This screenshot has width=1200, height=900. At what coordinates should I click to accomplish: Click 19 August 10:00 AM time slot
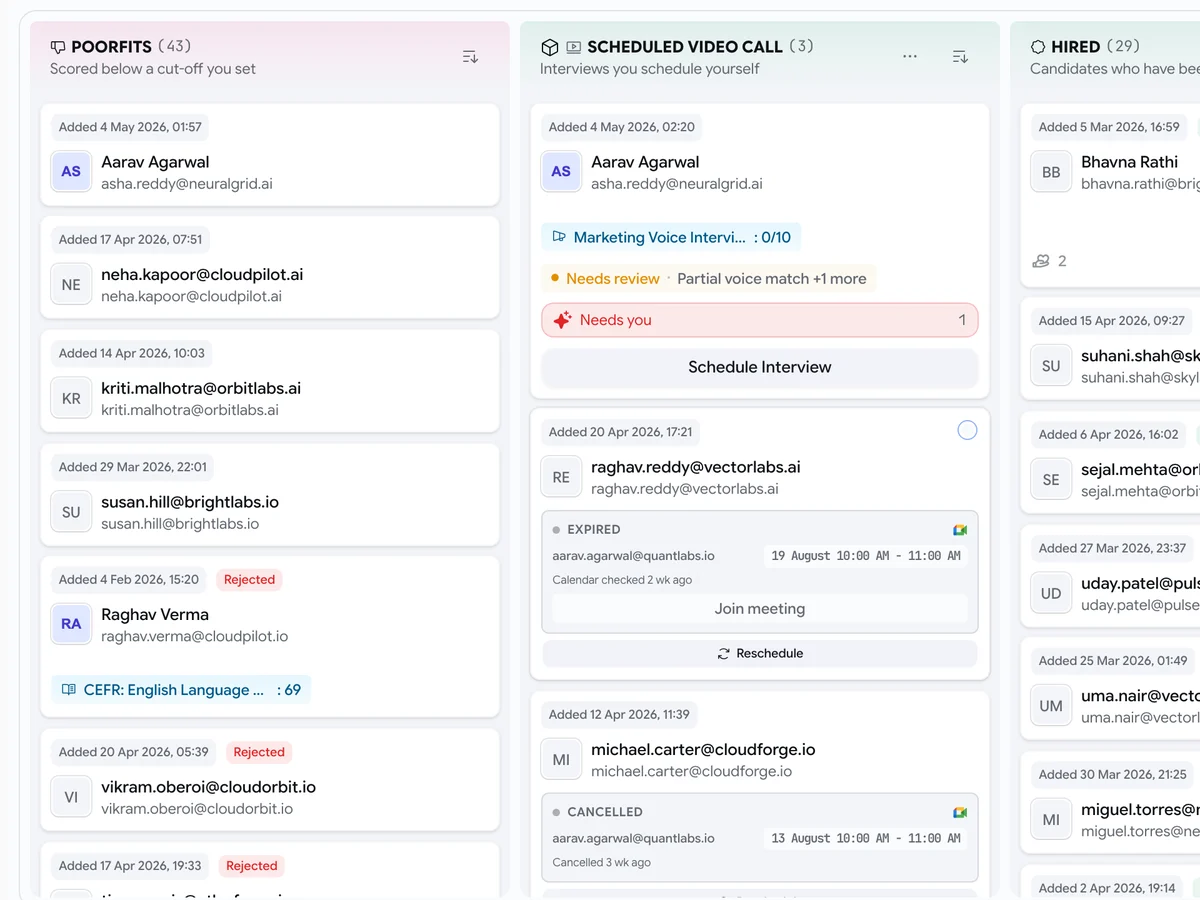866,556
